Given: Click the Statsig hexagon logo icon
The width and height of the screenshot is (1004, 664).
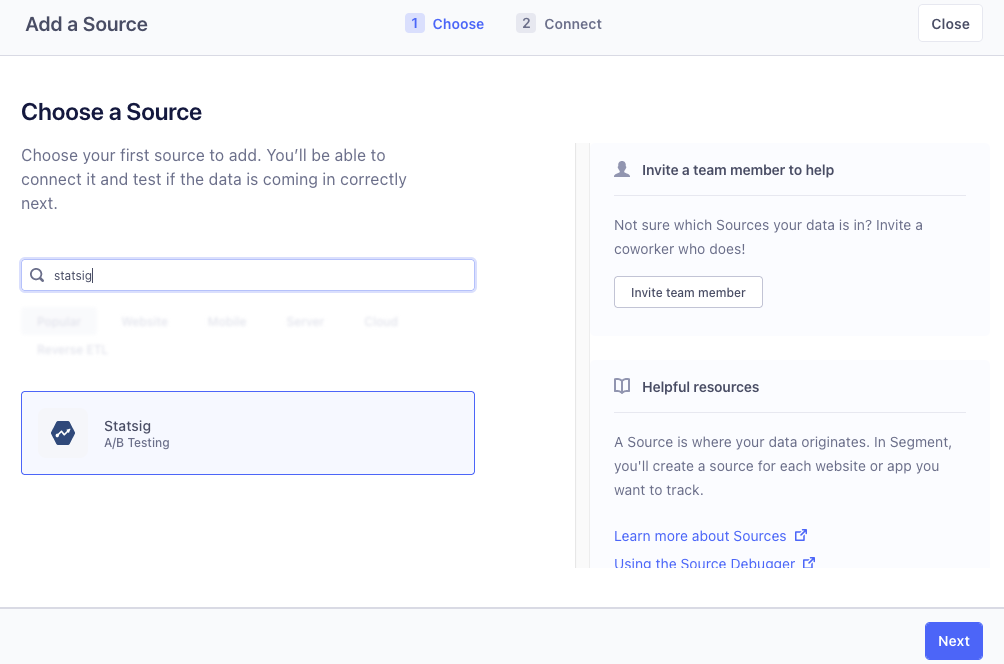Looking at the screenshot, I should [64, 433].
